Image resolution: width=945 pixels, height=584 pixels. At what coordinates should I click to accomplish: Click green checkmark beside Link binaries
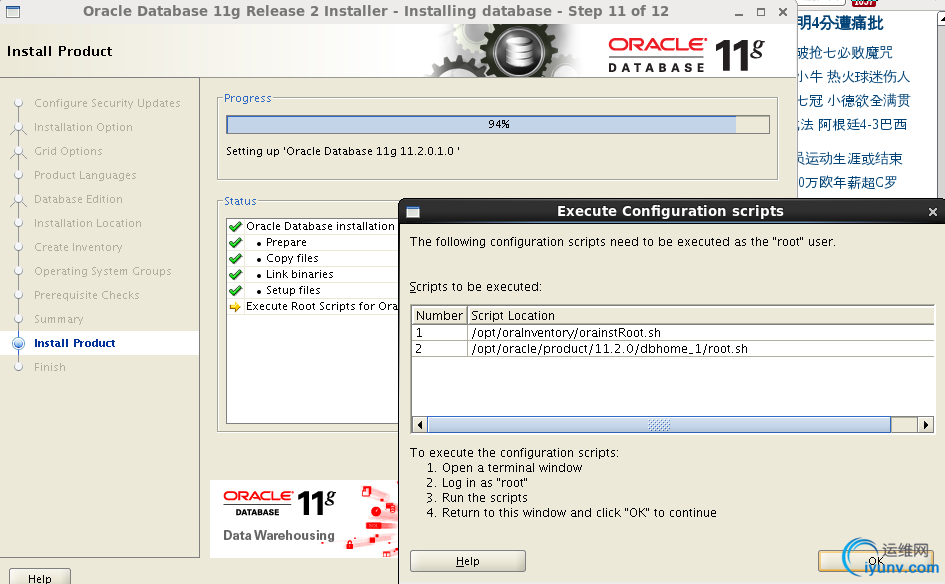pyautogui.click(x=236, y=275)
